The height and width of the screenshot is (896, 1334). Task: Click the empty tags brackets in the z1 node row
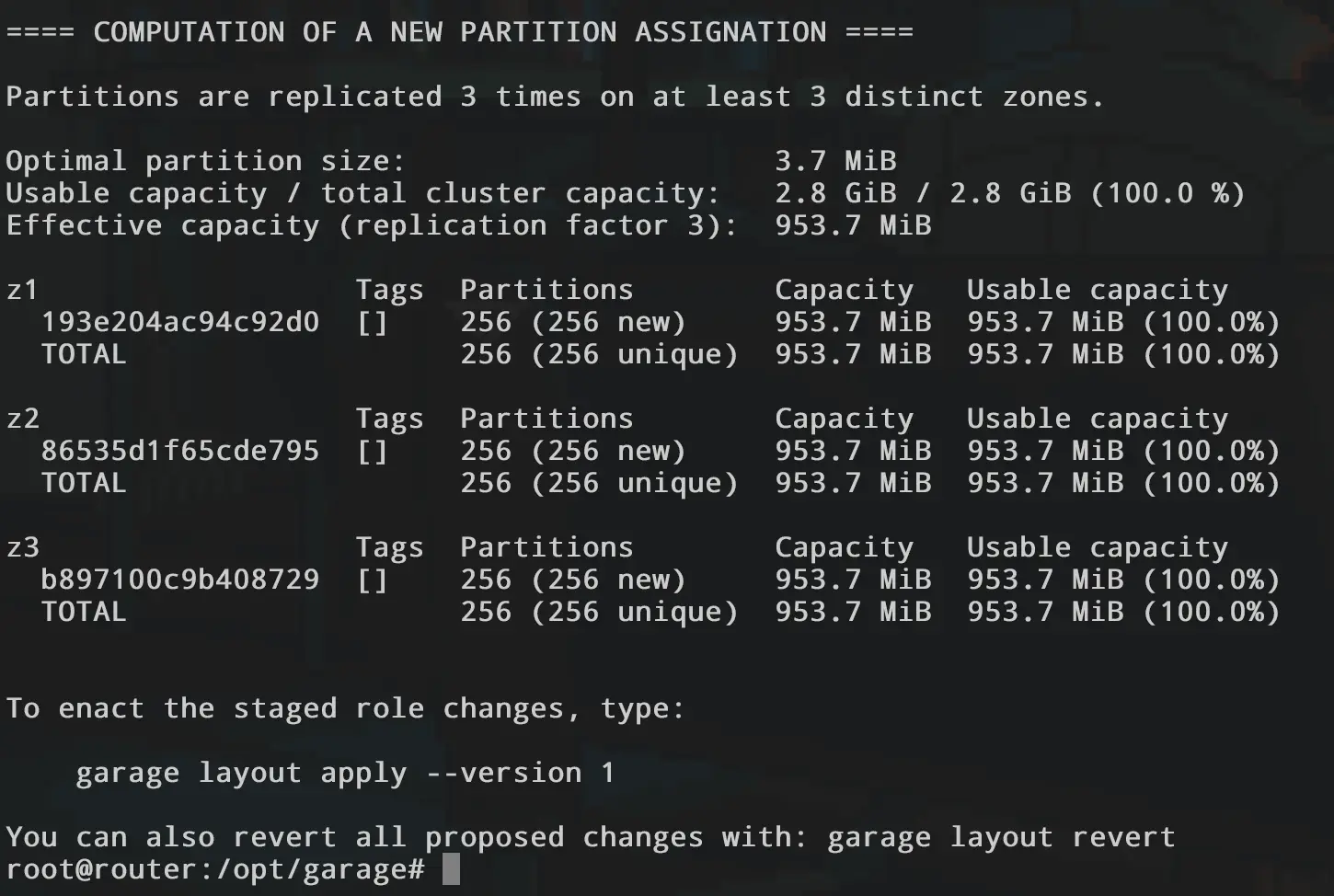373,322
